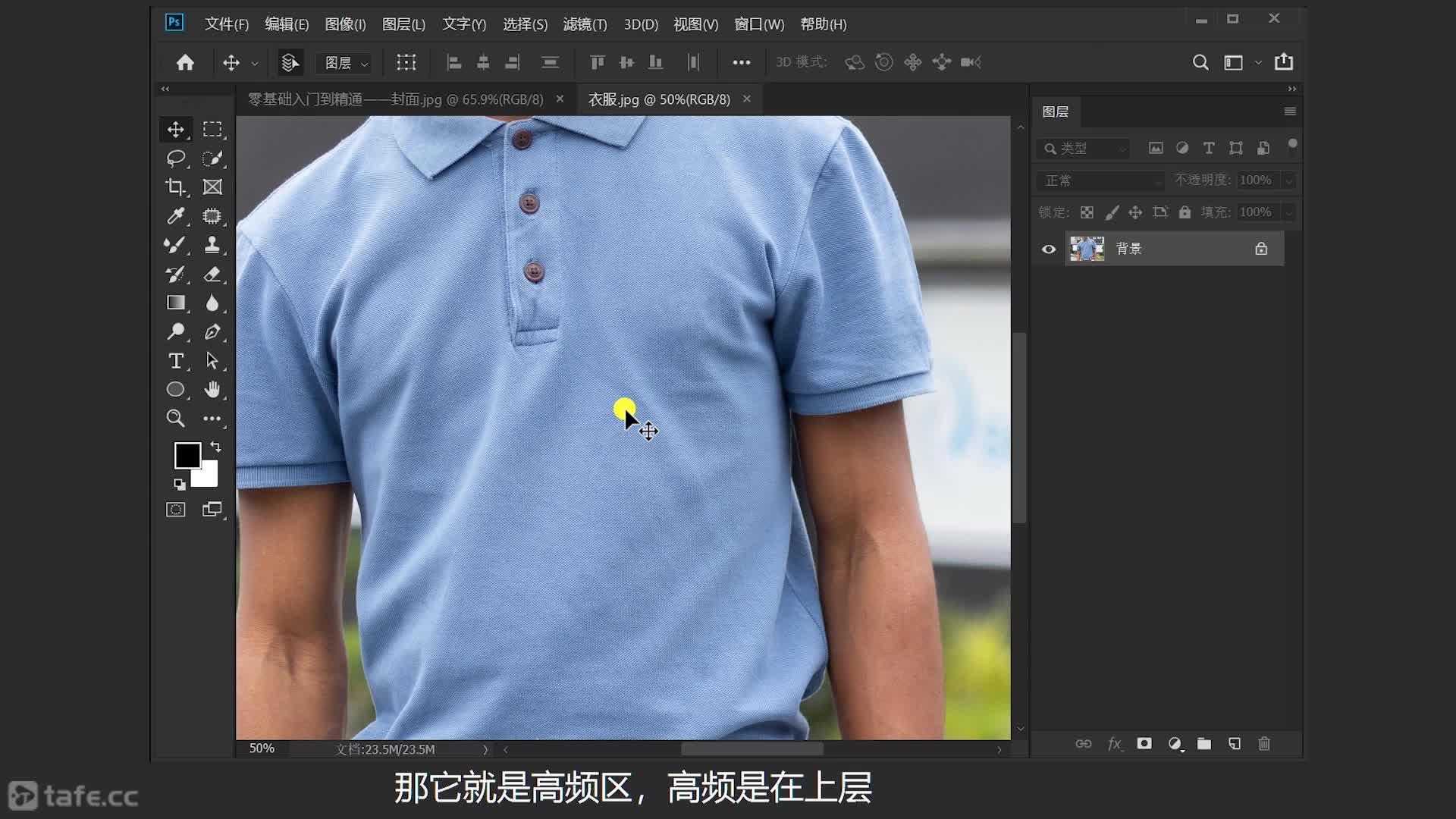Open the 类型 layer filter dropdown

pos(1083,149)
